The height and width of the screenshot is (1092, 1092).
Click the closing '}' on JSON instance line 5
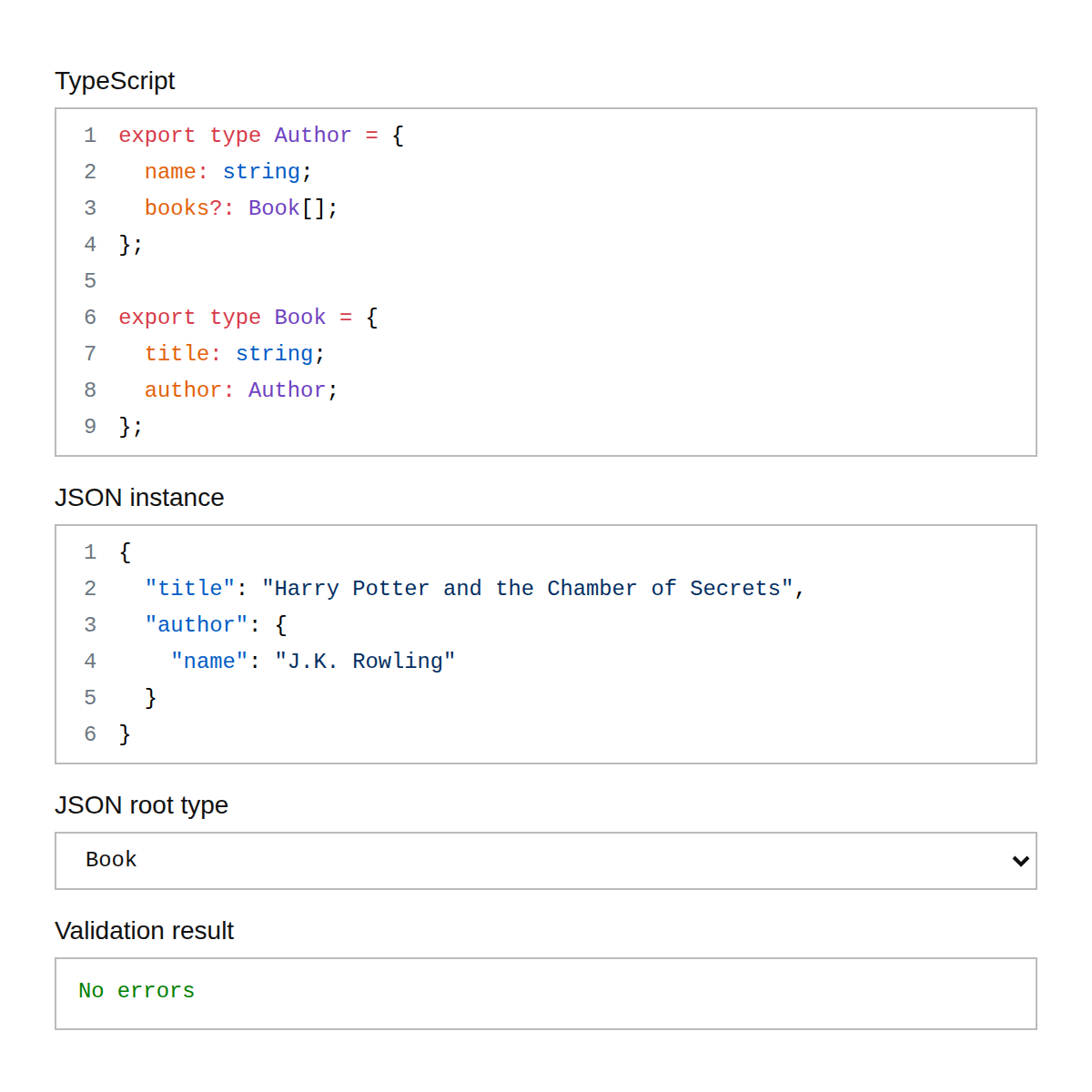[151, 698]
